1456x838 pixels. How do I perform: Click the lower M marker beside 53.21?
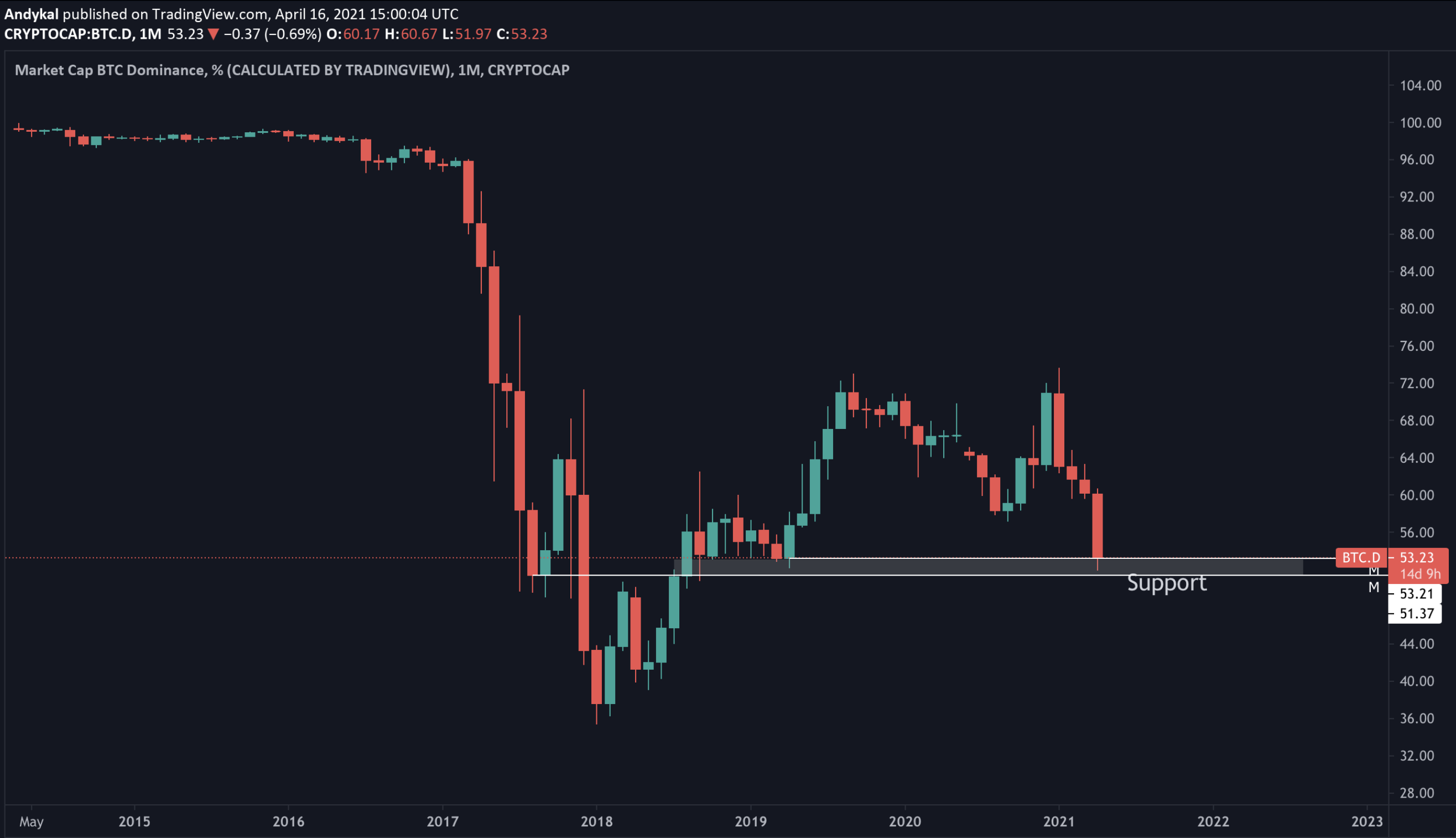point(1374,588)
